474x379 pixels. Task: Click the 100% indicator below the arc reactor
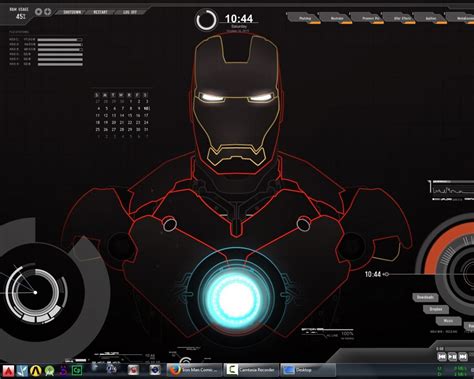[x=347, y=333]
